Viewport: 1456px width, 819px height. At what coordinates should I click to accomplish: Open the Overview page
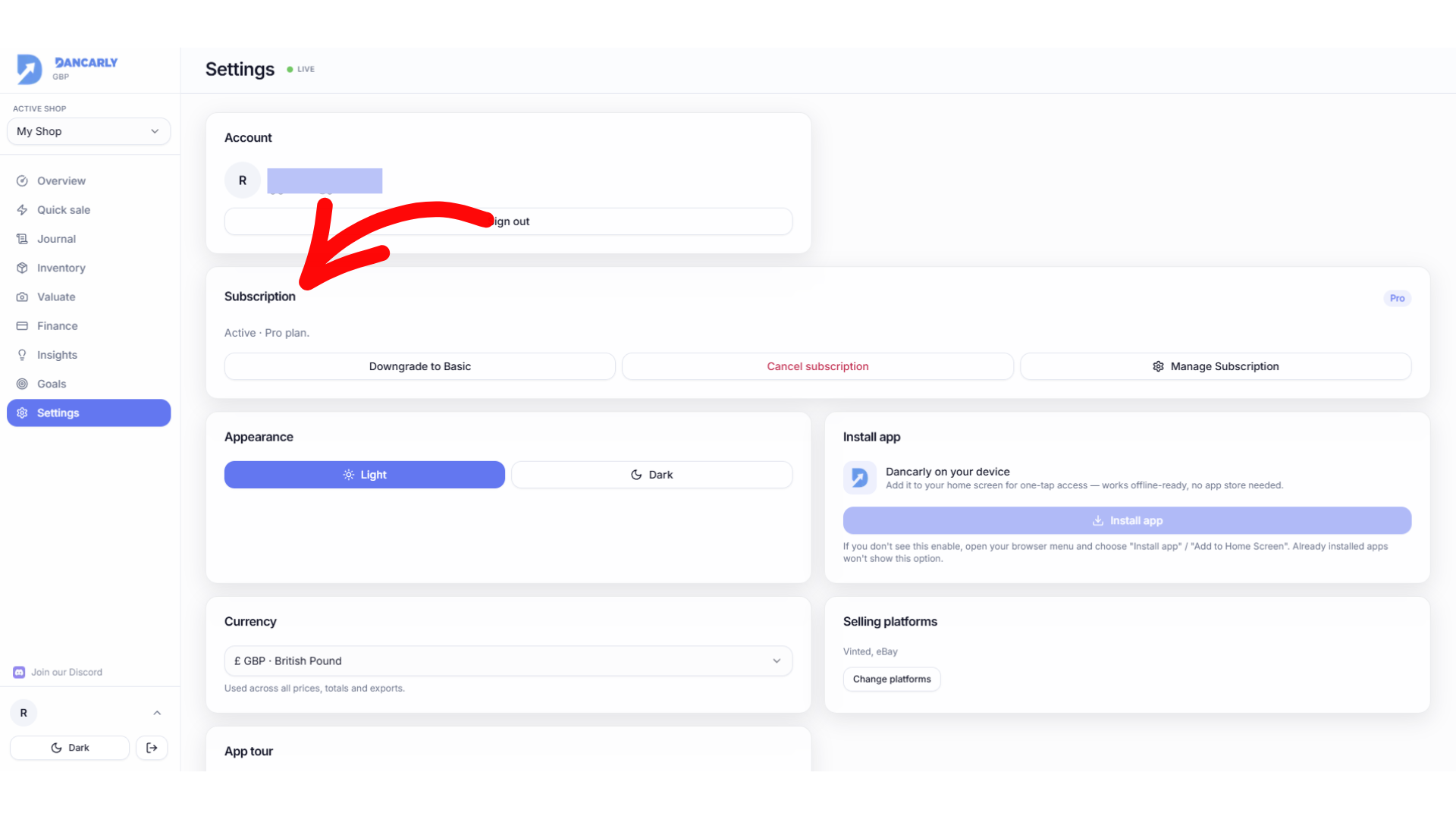point(89,180)
